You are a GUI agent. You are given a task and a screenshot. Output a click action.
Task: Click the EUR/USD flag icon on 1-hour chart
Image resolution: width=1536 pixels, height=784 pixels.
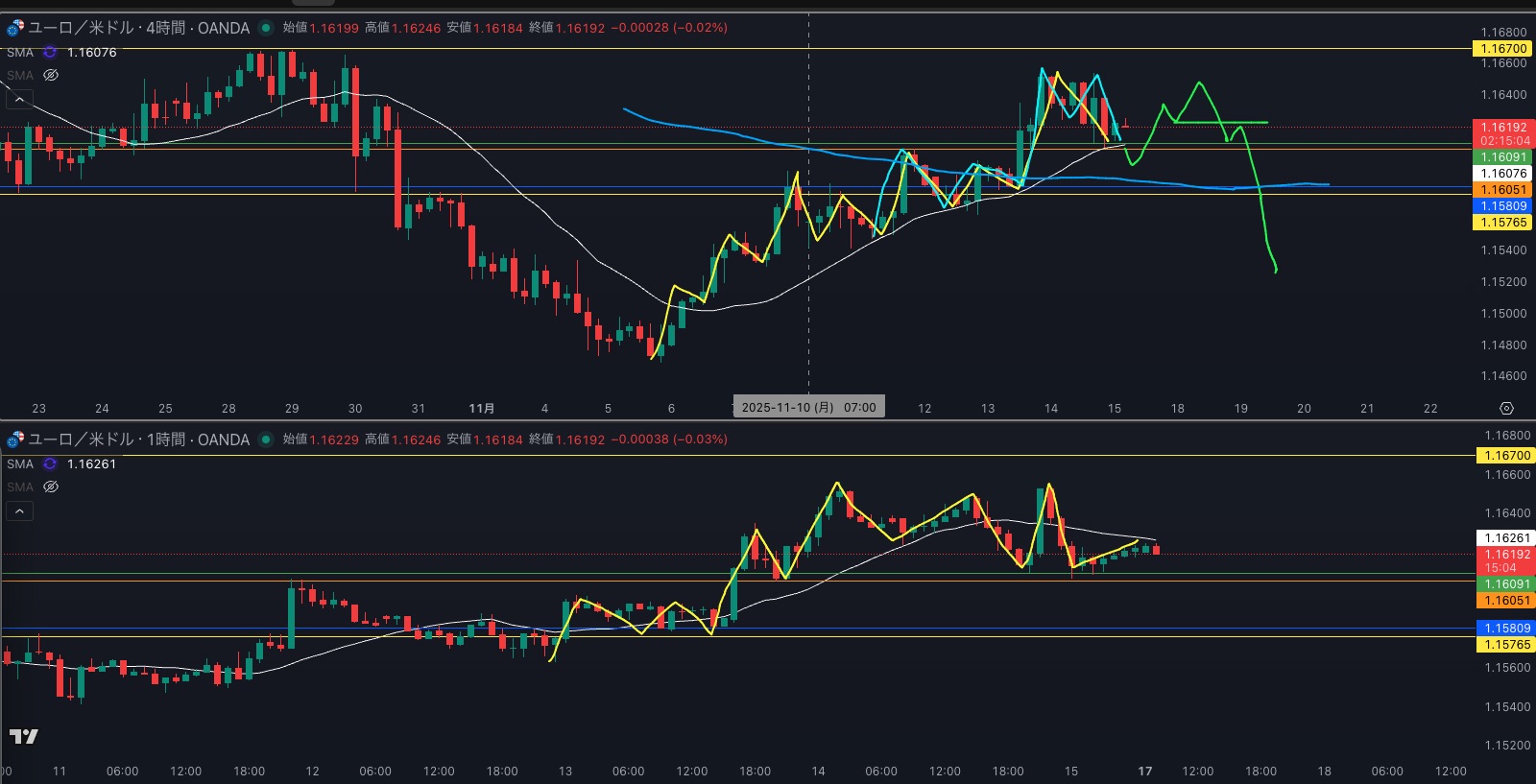(x=15, y=440)
